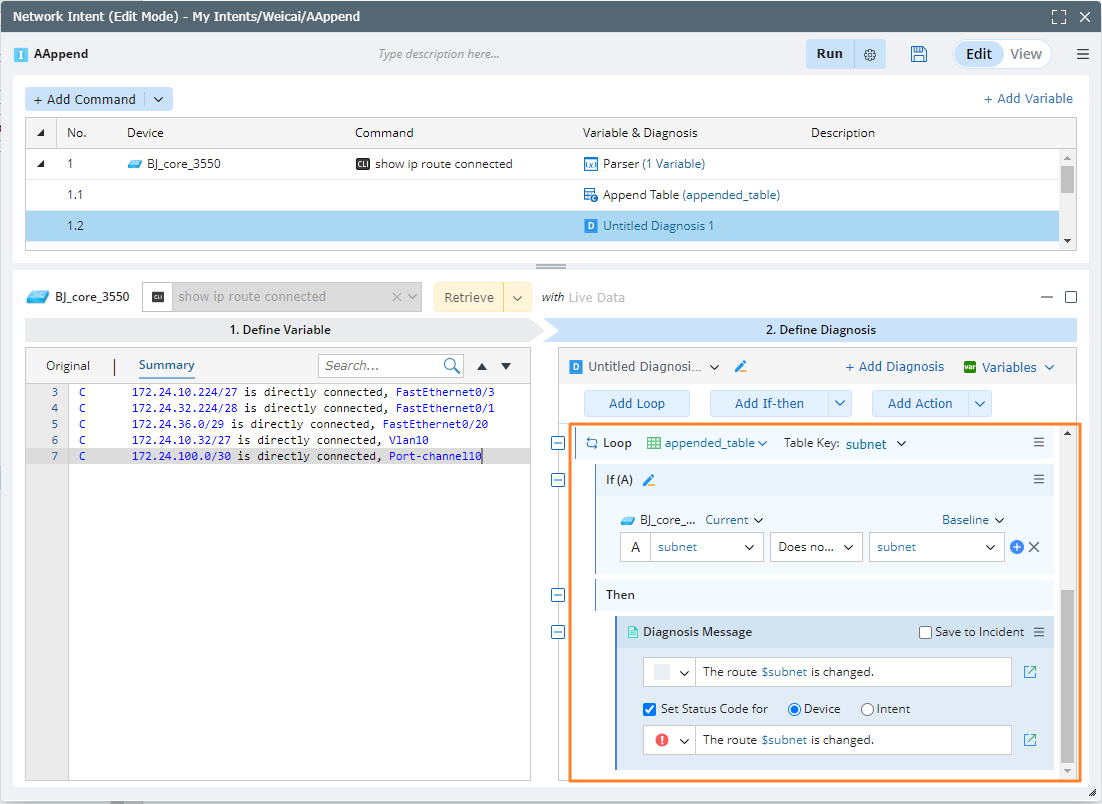Open the Add Command dropdown arrow
This screenshot has height=804, width=1102.
click(x=159, y=99)
